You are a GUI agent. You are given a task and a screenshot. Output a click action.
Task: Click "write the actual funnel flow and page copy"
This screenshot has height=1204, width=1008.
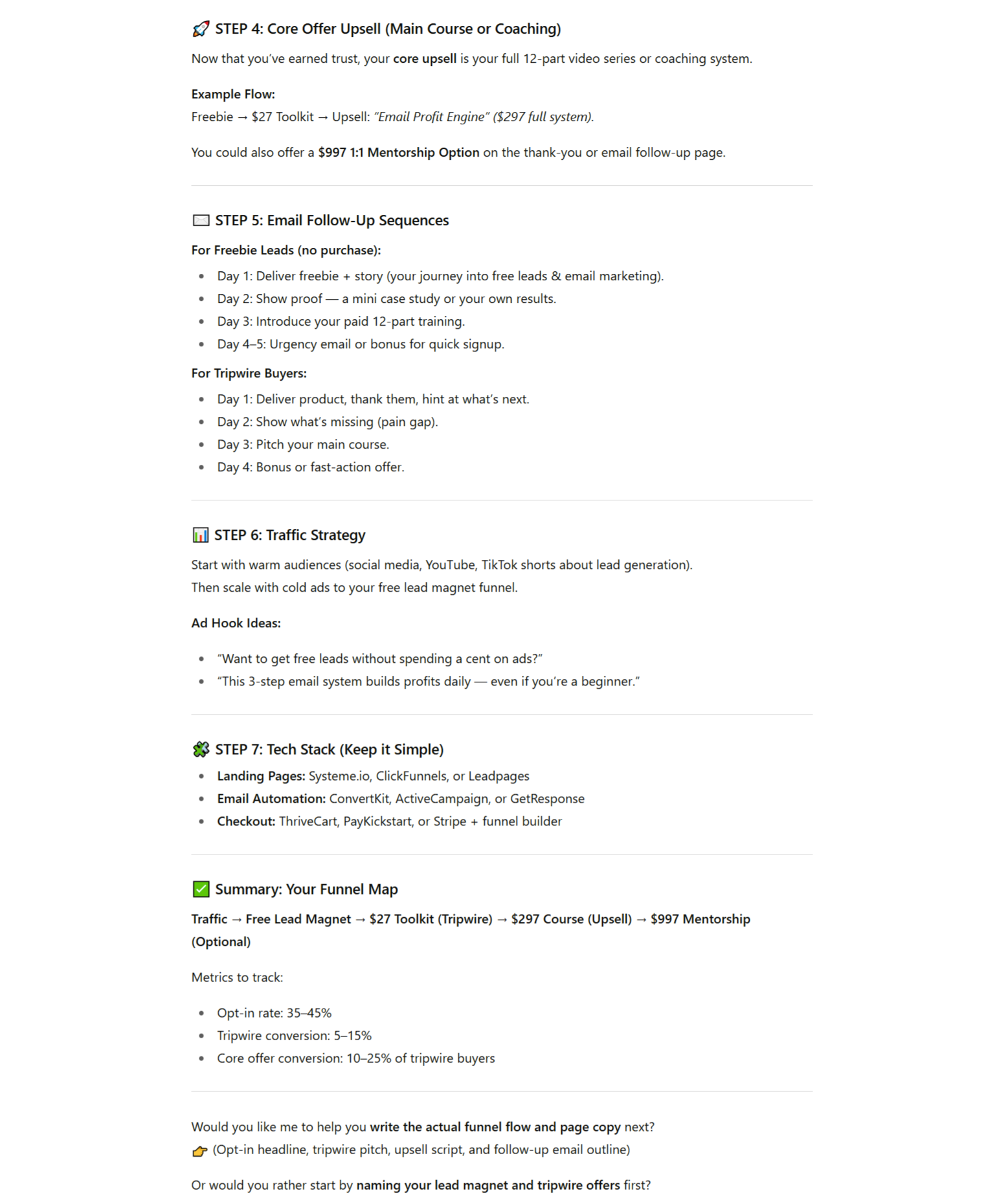tap(495, 1127)
